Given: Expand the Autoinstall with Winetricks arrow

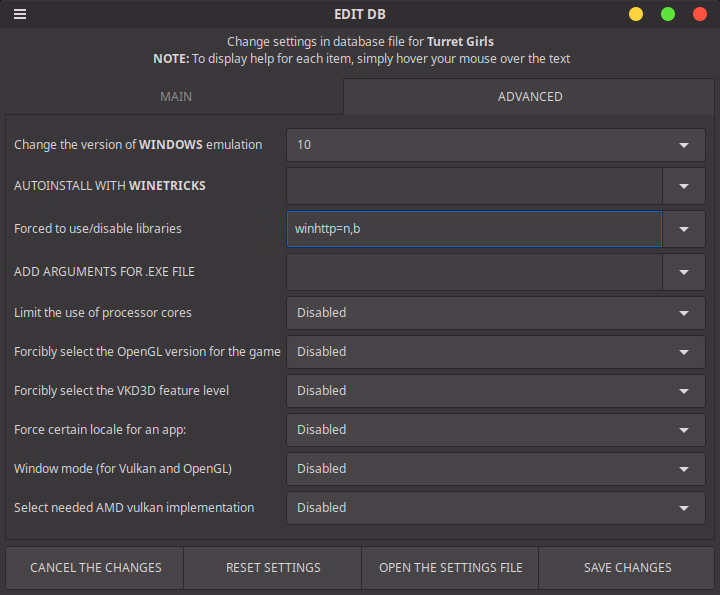Looking at the screenshot, I should [x=684, y=186].
